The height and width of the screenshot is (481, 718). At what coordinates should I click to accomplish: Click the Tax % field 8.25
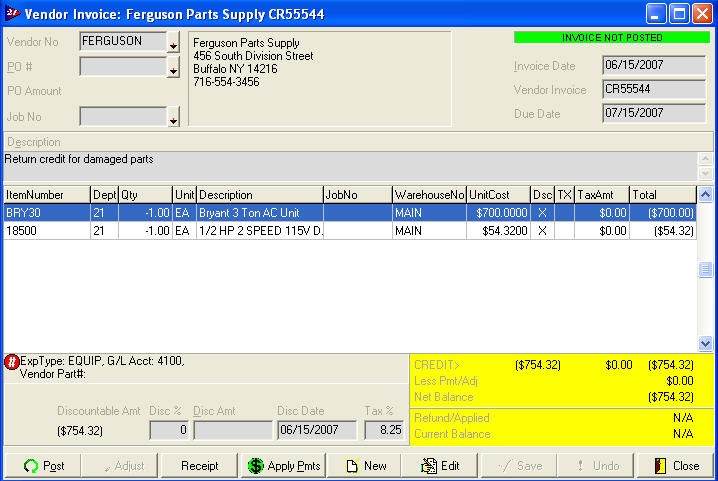[x=384, y=430]
